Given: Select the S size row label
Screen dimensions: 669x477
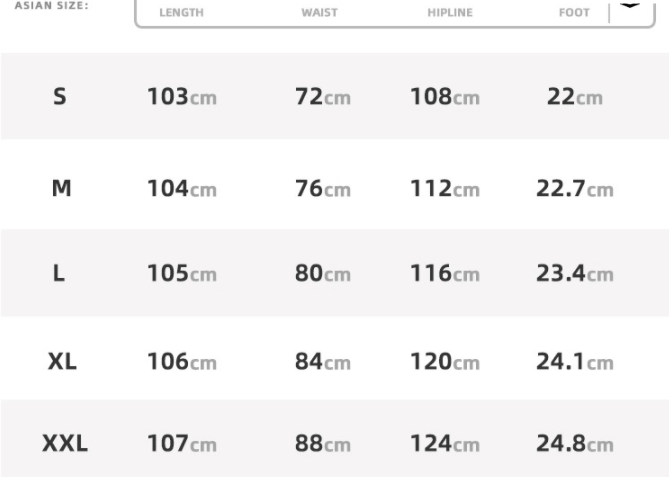Looking at the screenshot, I should pos(60,97).
